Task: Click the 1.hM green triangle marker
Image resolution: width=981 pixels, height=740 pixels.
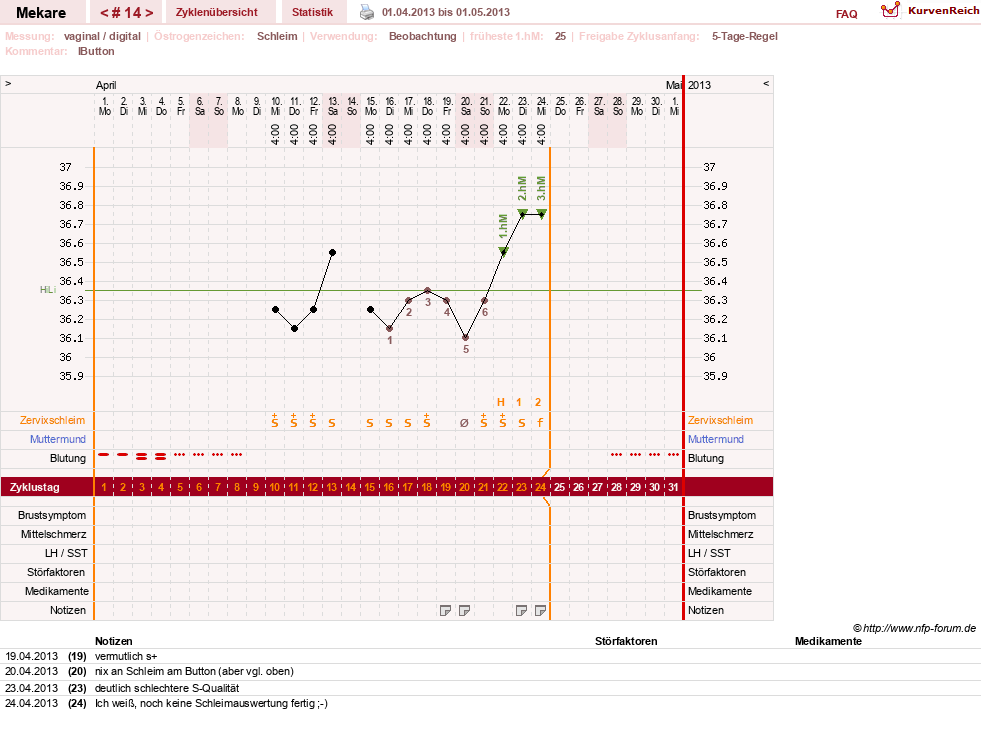Action: click(x=504, y=251)
